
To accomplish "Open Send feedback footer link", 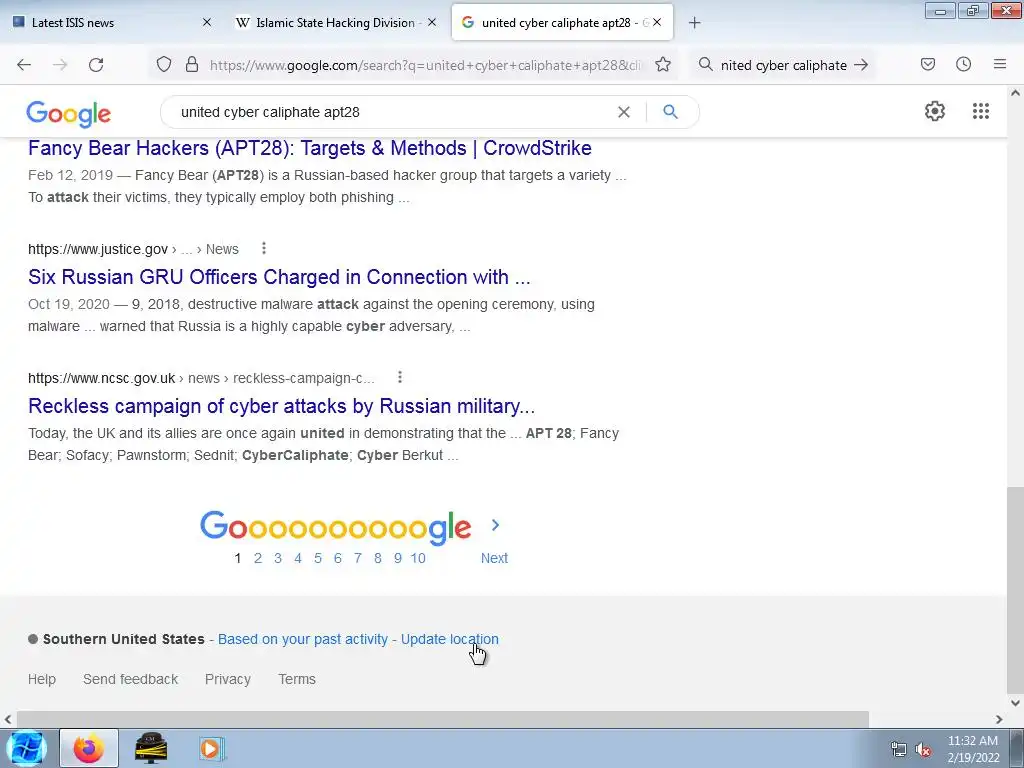I will click(131, 679).
